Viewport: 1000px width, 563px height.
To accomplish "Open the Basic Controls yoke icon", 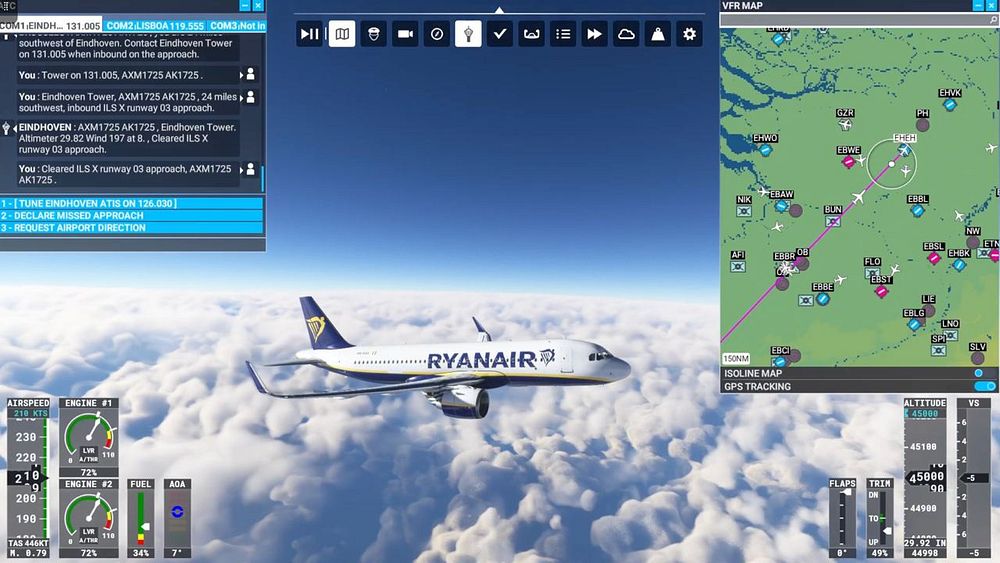I will (x=531, y=34).
